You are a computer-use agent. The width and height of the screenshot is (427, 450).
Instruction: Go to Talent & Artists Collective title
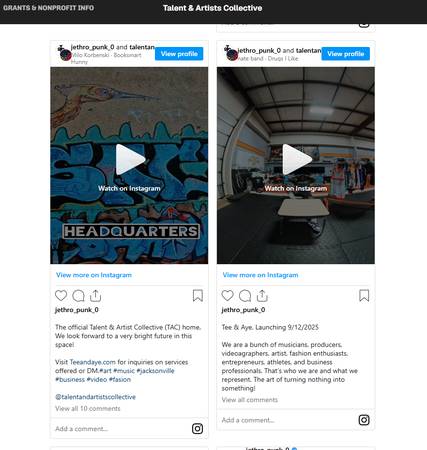coord(212,8)
